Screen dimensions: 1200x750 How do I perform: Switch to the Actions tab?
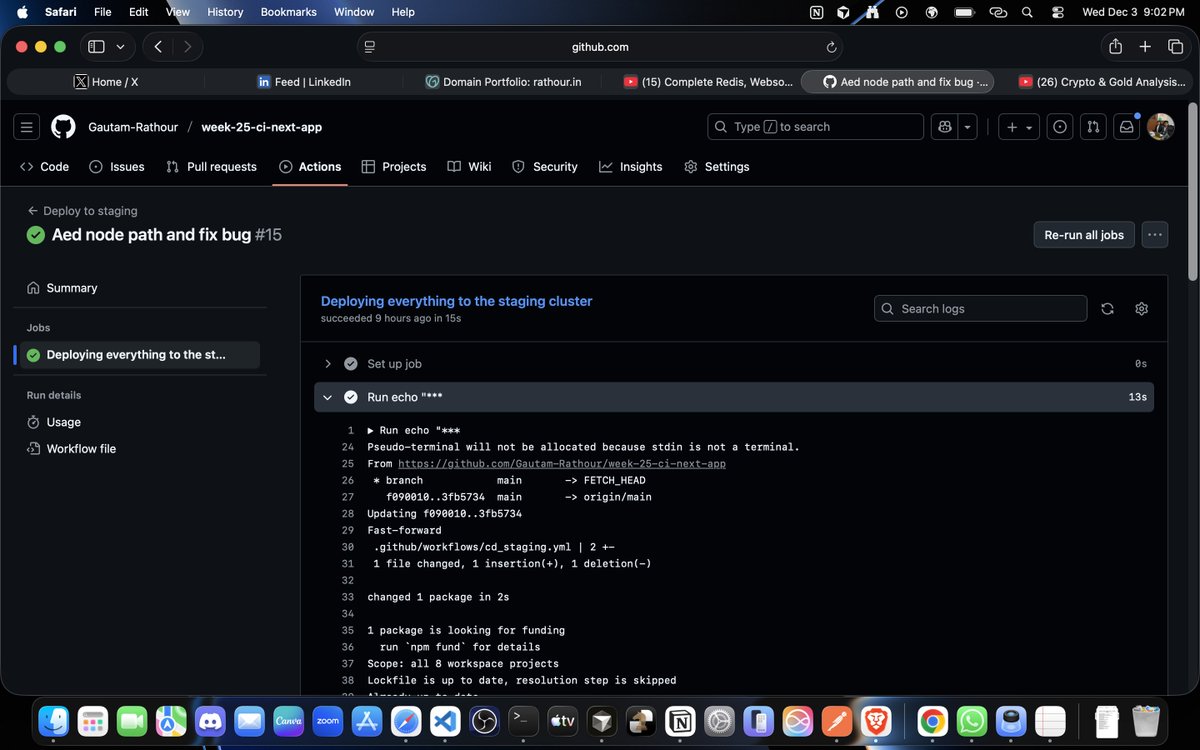click(x=310, y=166)
